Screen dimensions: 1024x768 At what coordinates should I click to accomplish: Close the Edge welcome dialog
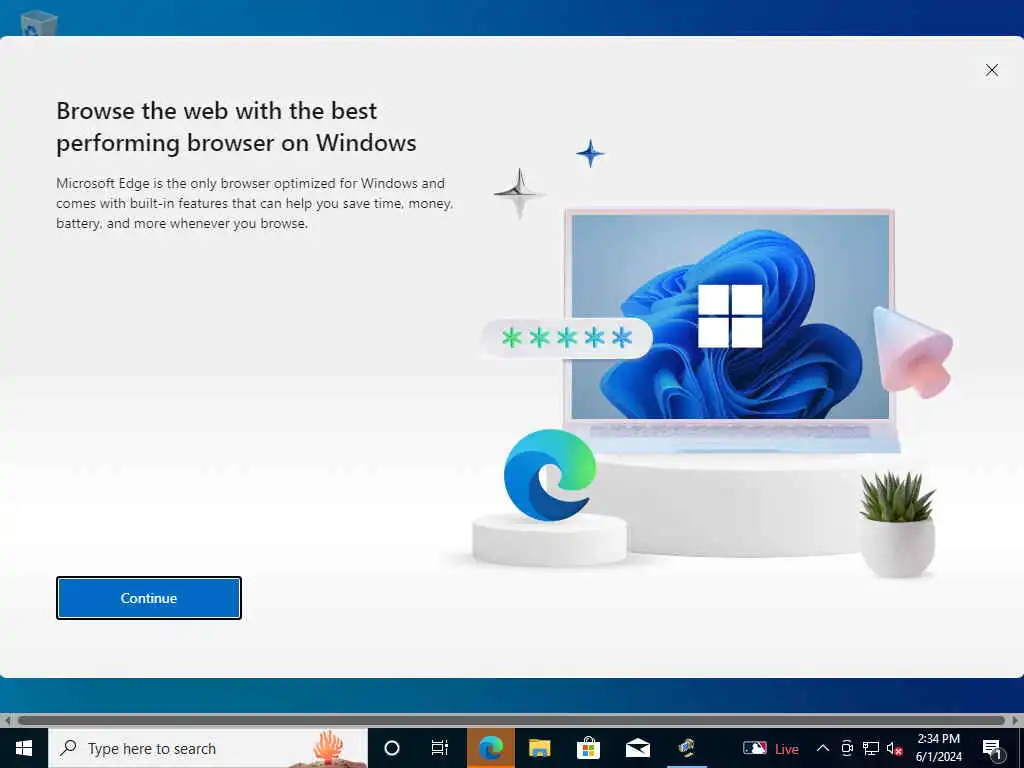coord(991,70)
